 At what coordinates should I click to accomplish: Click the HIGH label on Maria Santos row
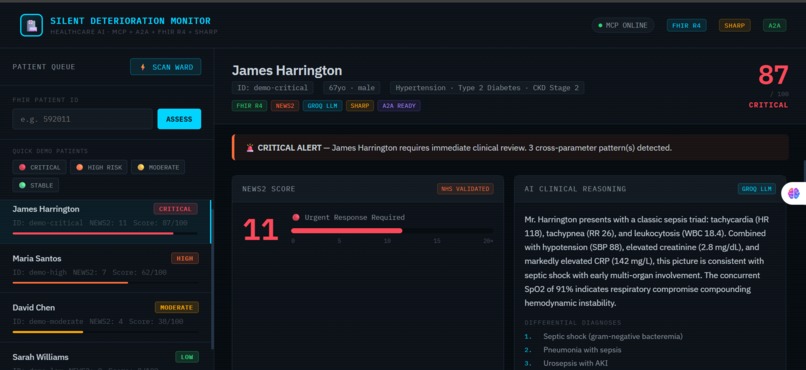coord(185,258)
